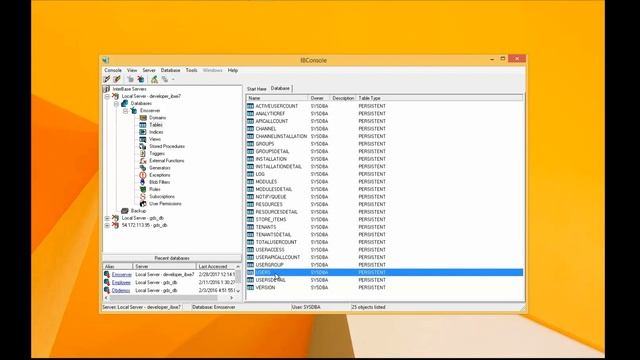The height and width of the screenshot is (360, 640).
Task: Click the Databases node icon
Action: [x=124, y=104]
